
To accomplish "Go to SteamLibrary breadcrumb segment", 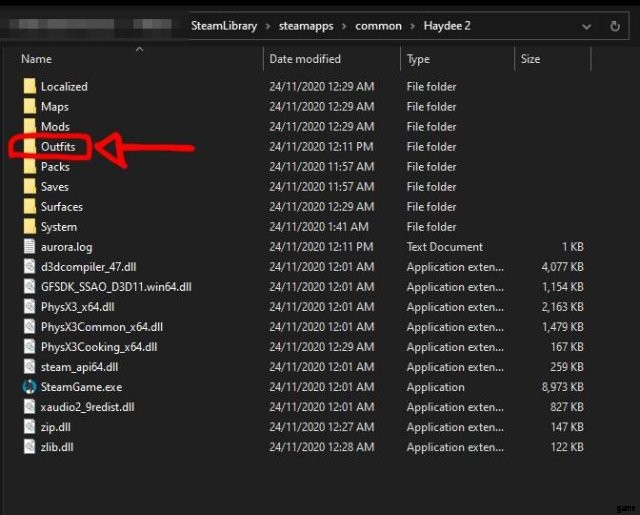I will coord(224,26).
